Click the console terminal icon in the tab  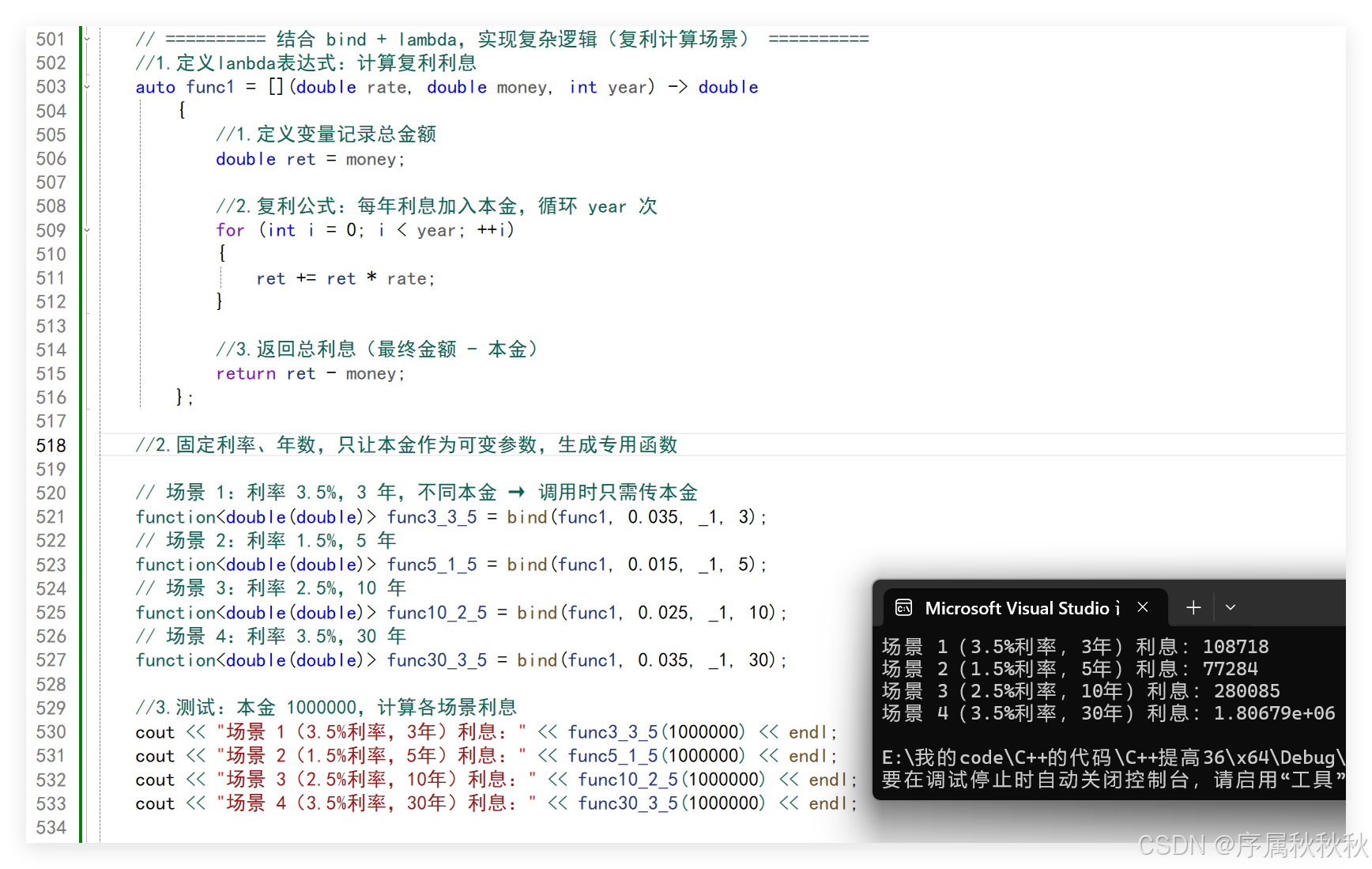point(903,607)
